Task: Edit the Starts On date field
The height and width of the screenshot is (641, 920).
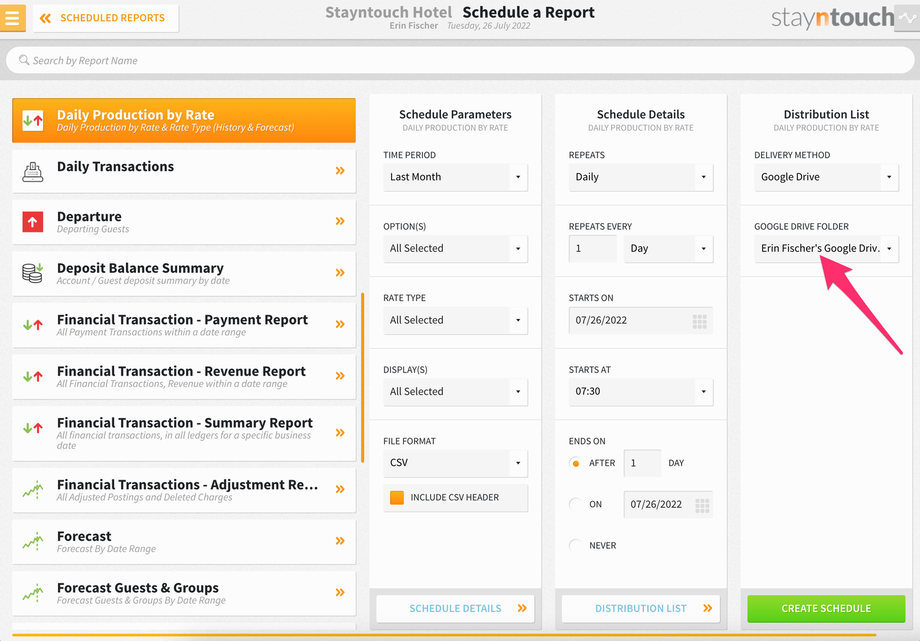Action: tap(641, 320)
